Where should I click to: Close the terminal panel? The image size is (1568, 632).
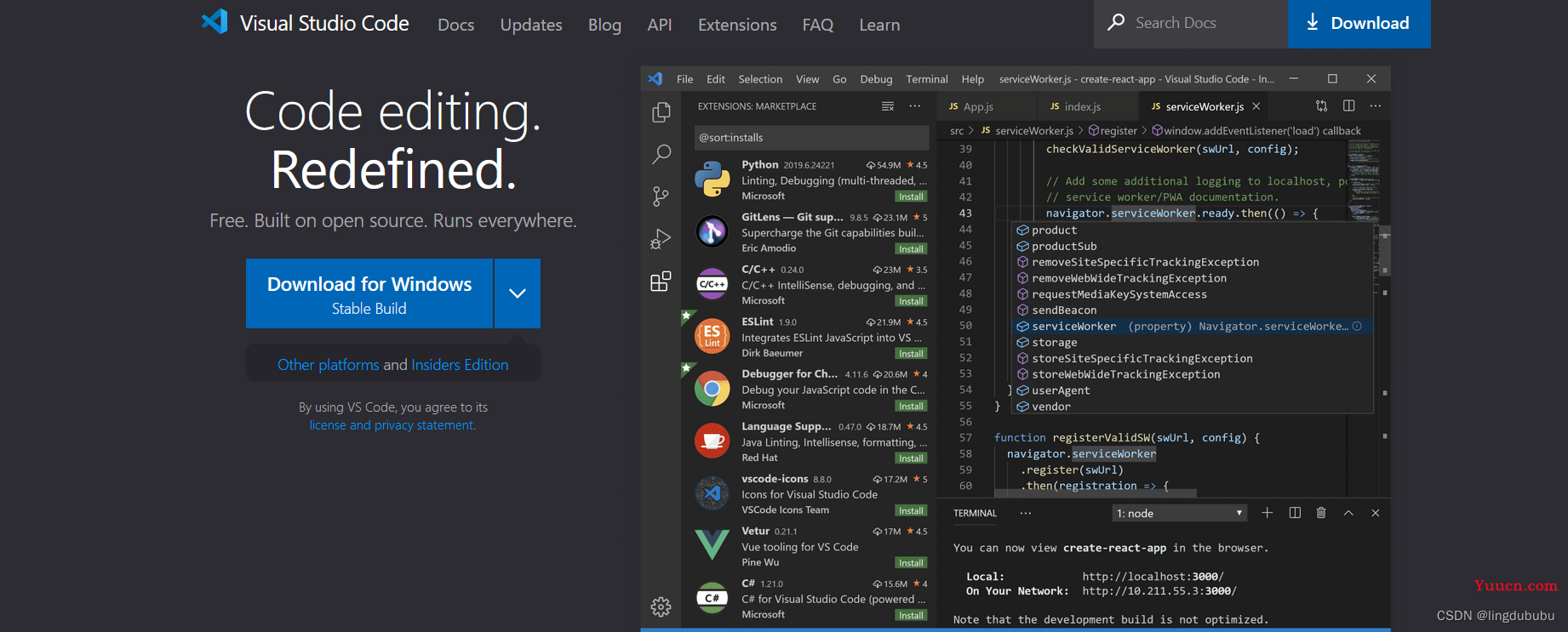(x=1376, y=513)
